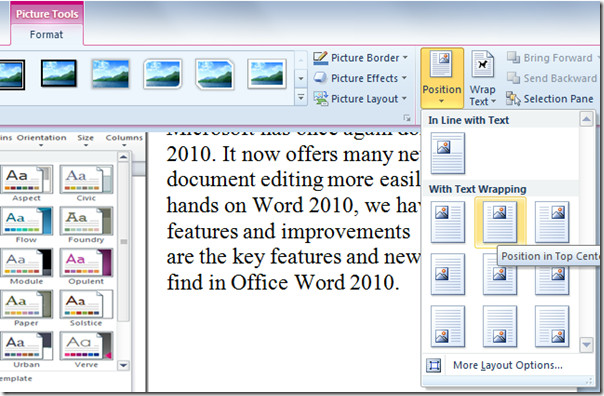Click text 'find in Office Word 2010.'
The image size is (604, 396).
coord(283,282)
